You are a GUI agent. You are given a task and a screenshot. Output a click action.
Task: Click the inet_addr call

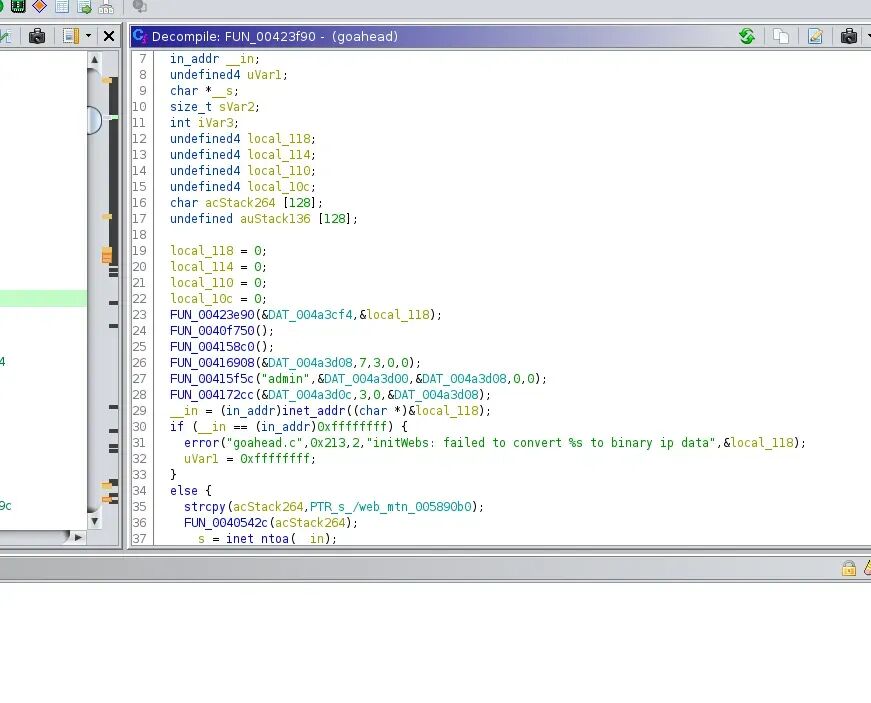(x=313, y=411)
